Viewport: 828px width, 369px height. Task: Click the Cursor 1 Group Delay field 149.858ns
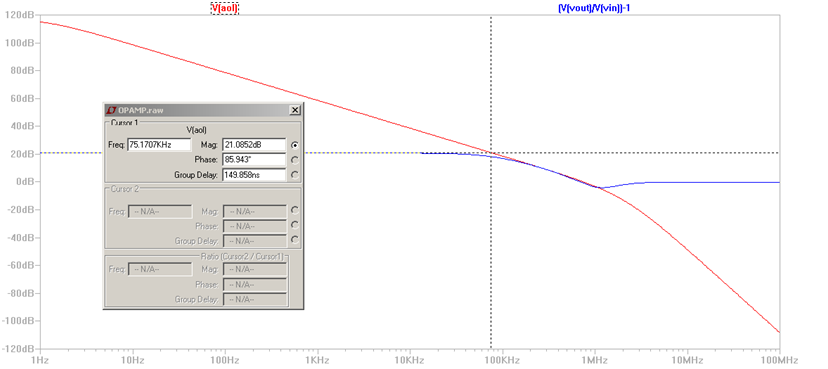(x=255, y=174)
